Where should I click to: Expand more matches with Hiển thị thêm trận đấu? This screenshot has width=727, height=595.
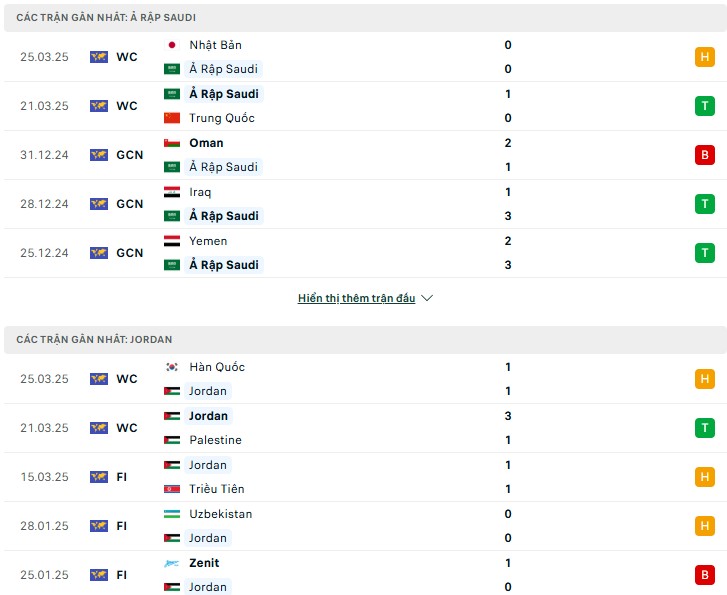click(x=356, y=298)
